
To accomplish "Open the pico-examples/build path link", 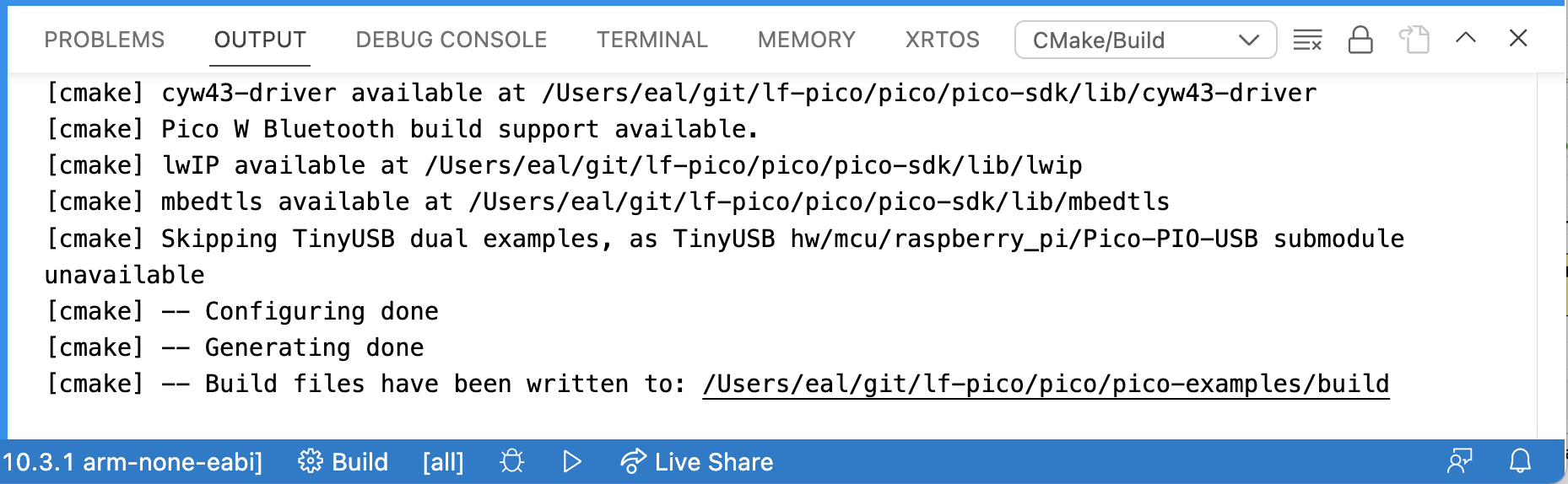I will (1046, 385).
